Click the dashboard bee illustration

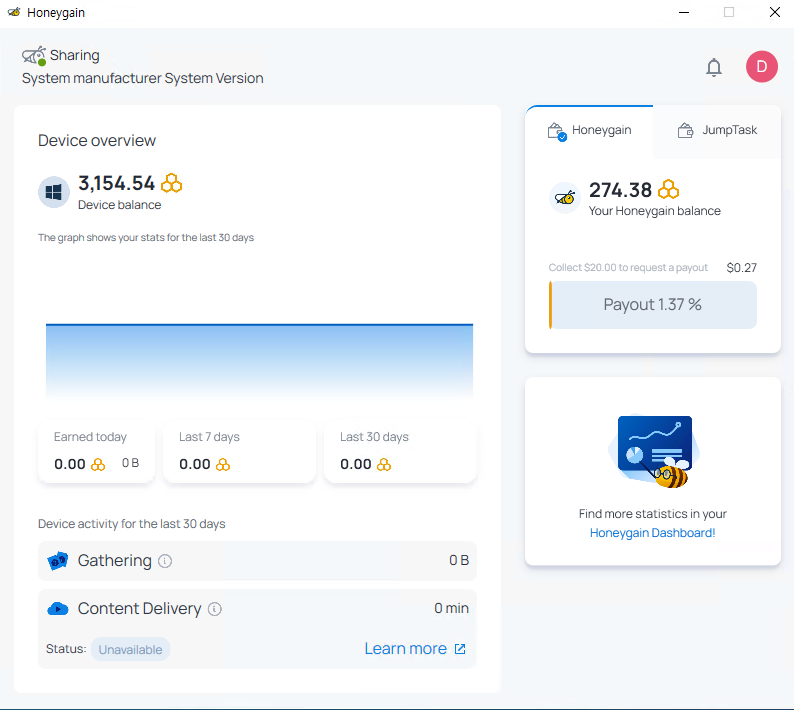[x=654, y=452]
